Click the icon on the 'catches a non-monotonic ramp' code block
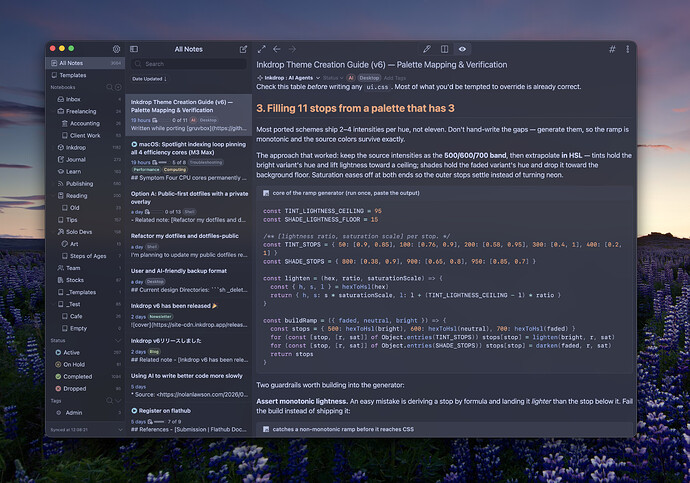 [x=266, y=429]
